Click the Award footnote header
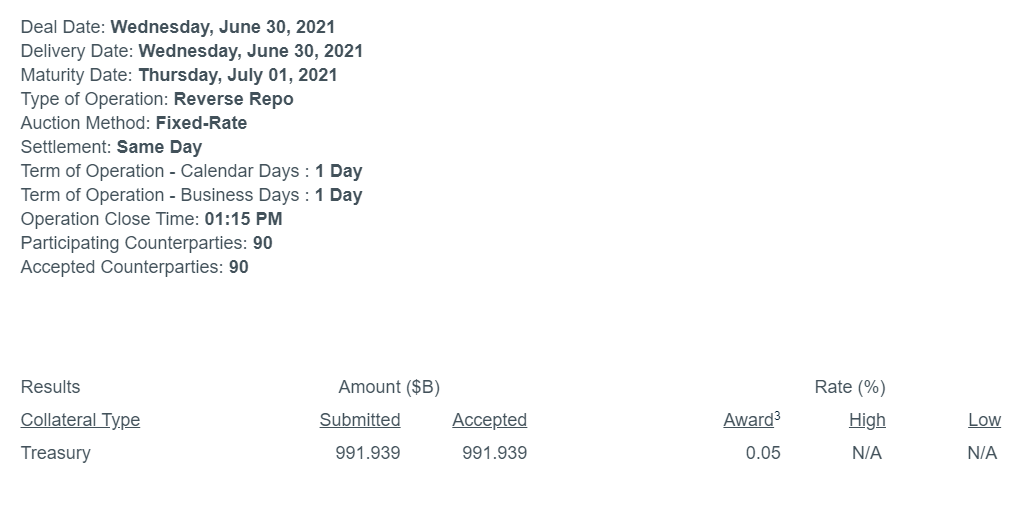The height and width of the screenshot is (509, 1035). click(x=751, y=420)
